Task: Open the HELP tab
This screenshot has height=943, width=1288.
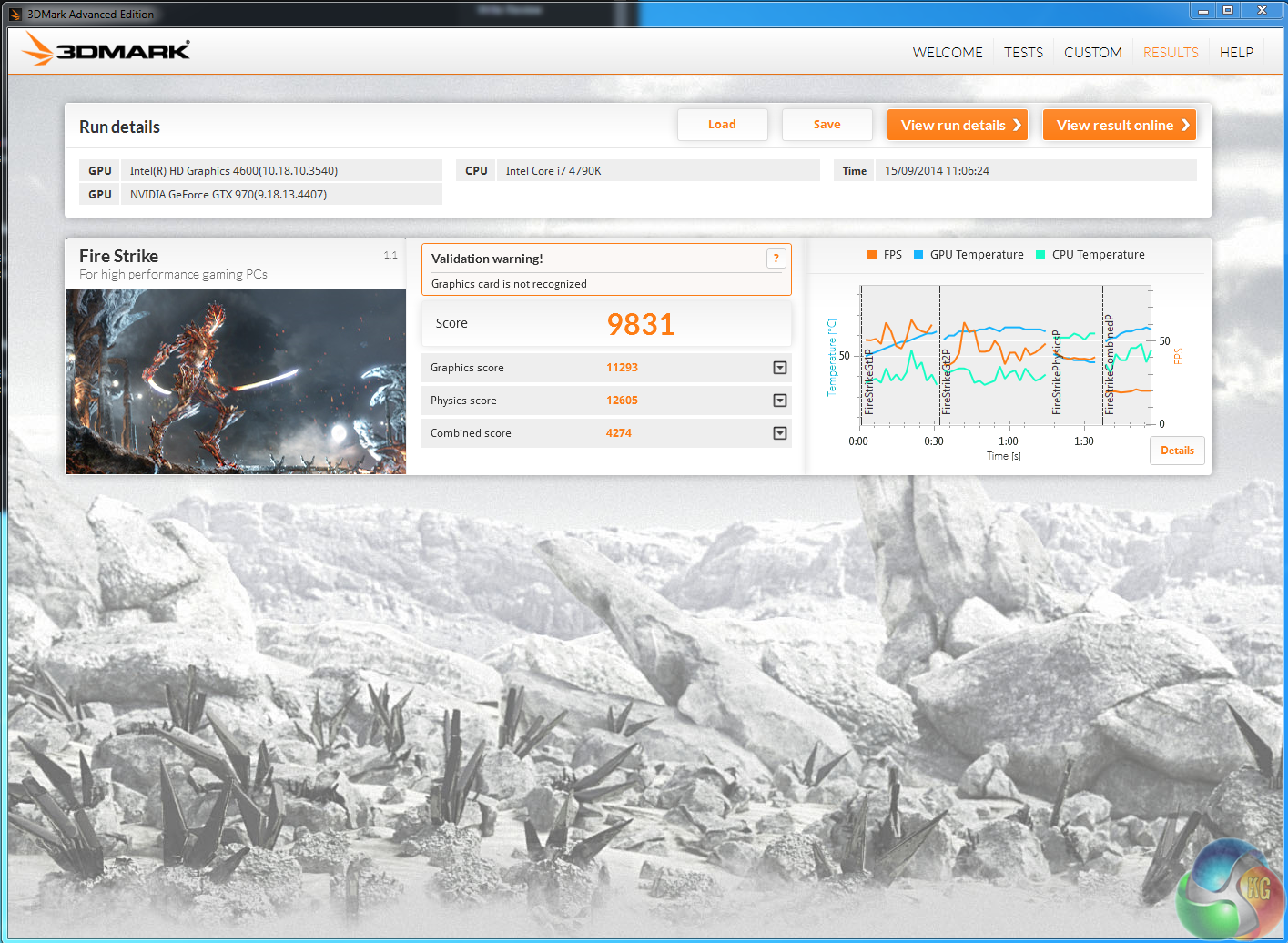Action: pos(1236,53)
